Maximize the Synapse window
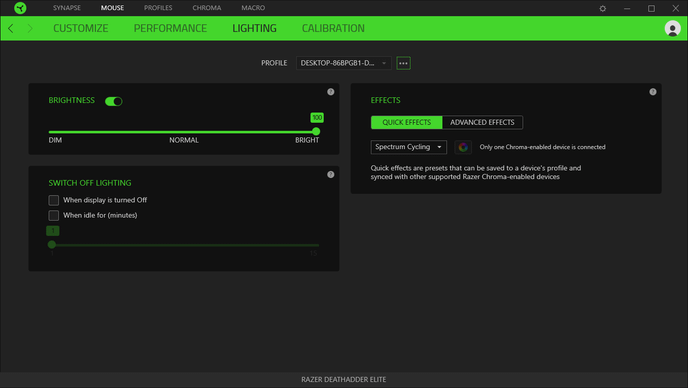 [x=651, y=8]
